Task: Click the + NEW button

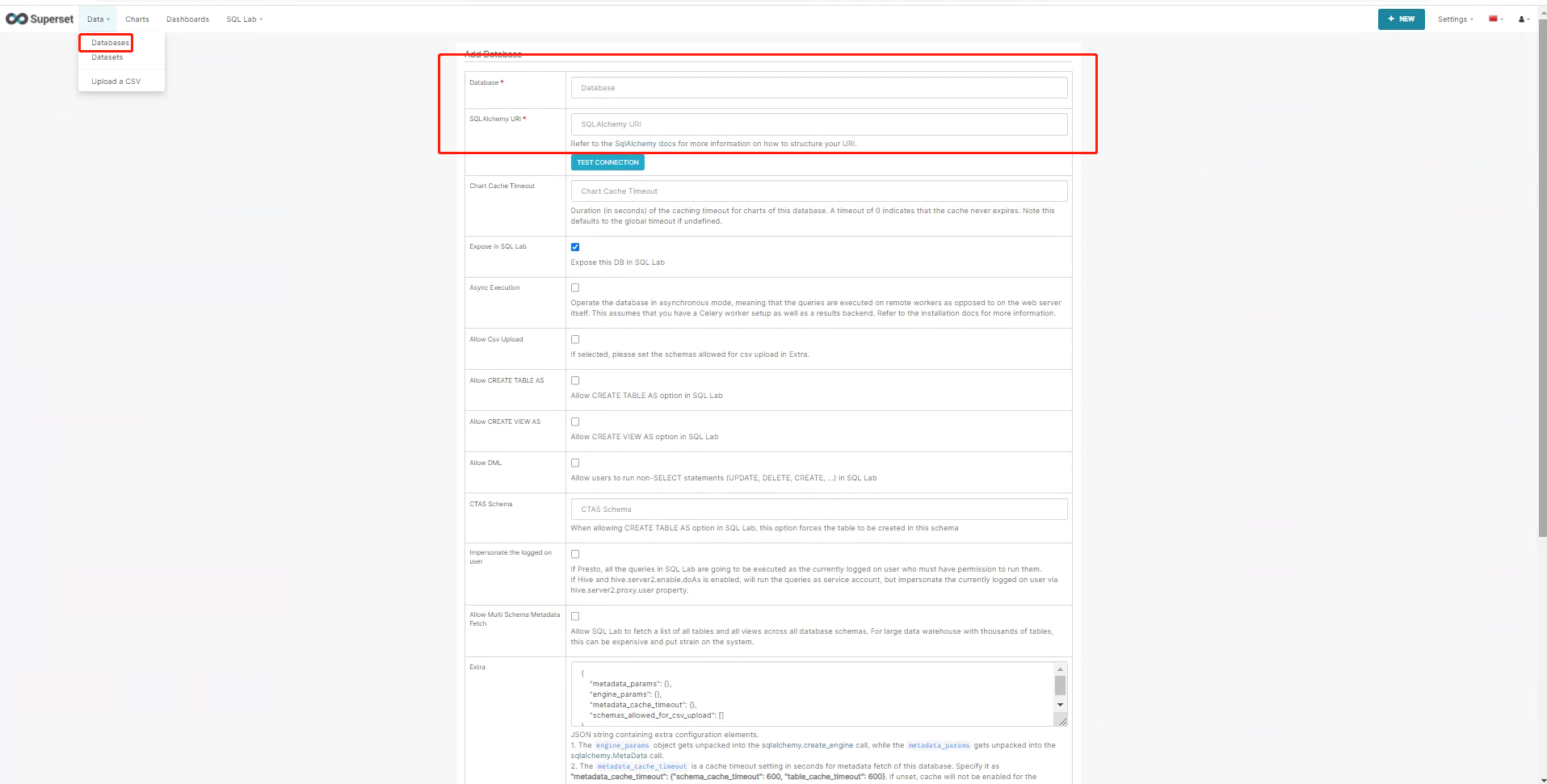Action: 1401,19
